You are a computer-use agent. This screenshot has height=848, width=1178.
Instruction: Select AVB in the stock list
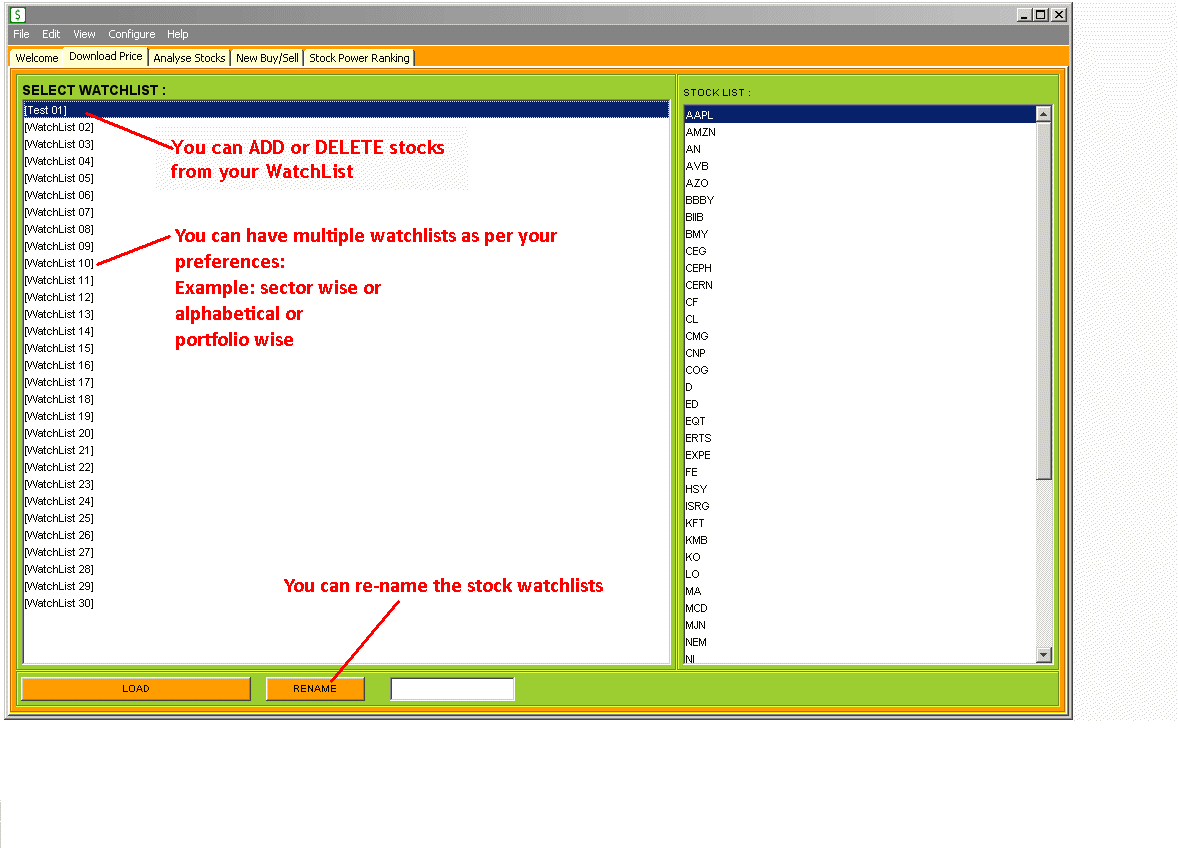[x=860, y=166]
